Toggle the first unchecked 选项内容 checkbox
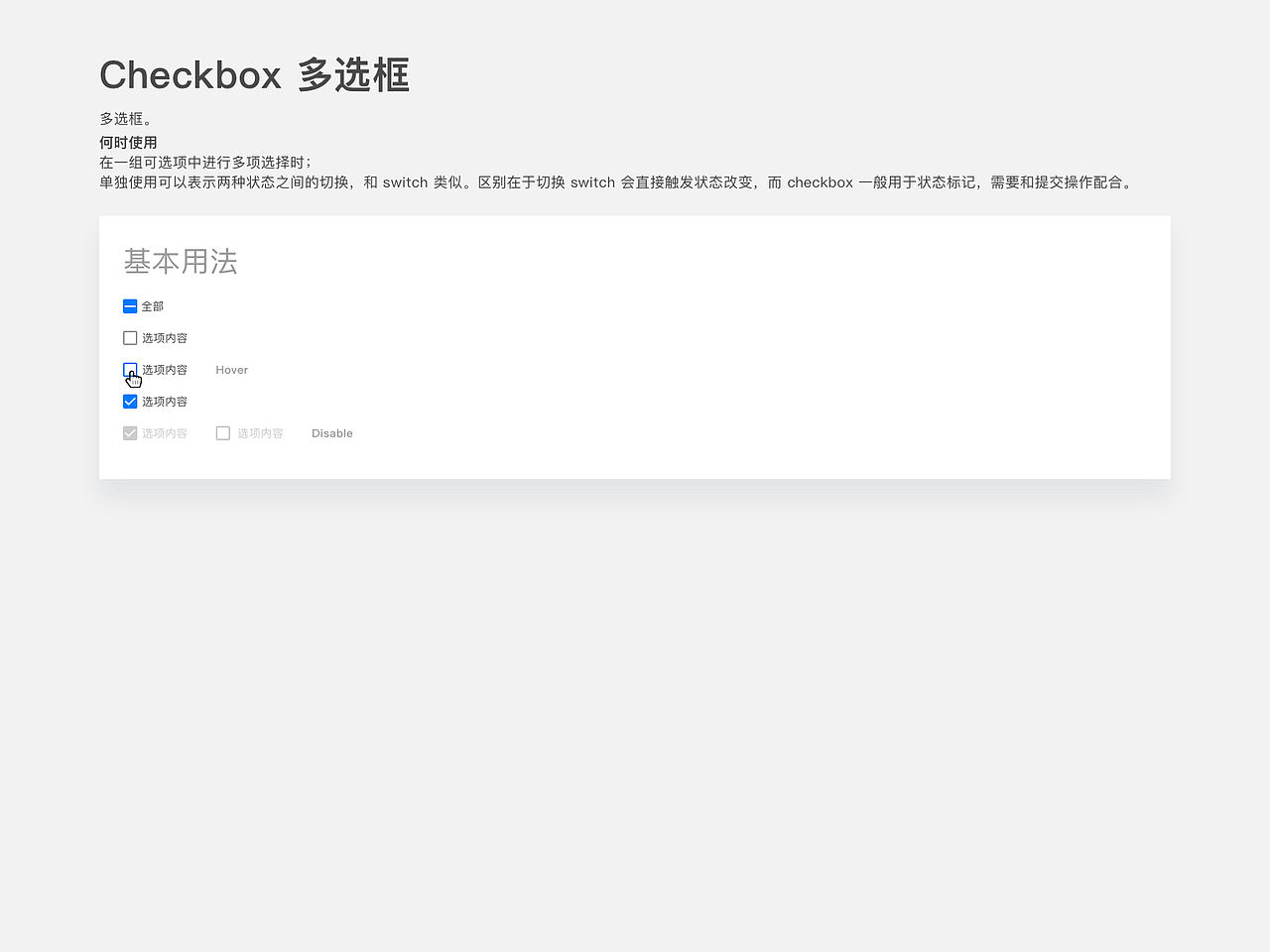Viewport: 1270px width, 952px height. click(130, 338)
